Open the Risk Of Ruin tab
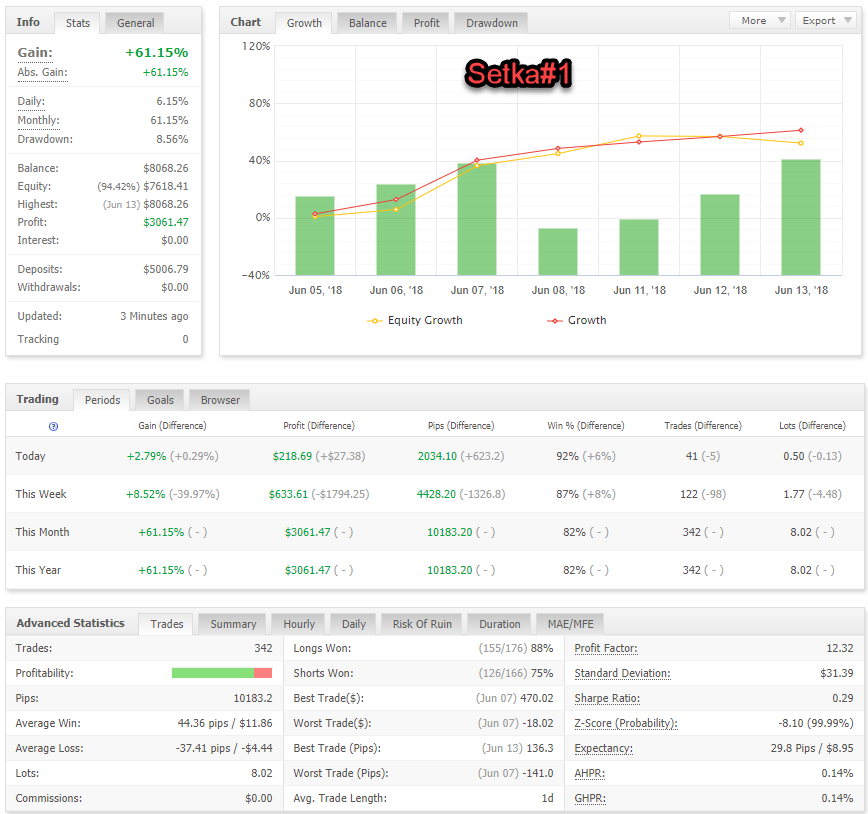This screenshot has width=868, height=814. click(x=422, y=624)
